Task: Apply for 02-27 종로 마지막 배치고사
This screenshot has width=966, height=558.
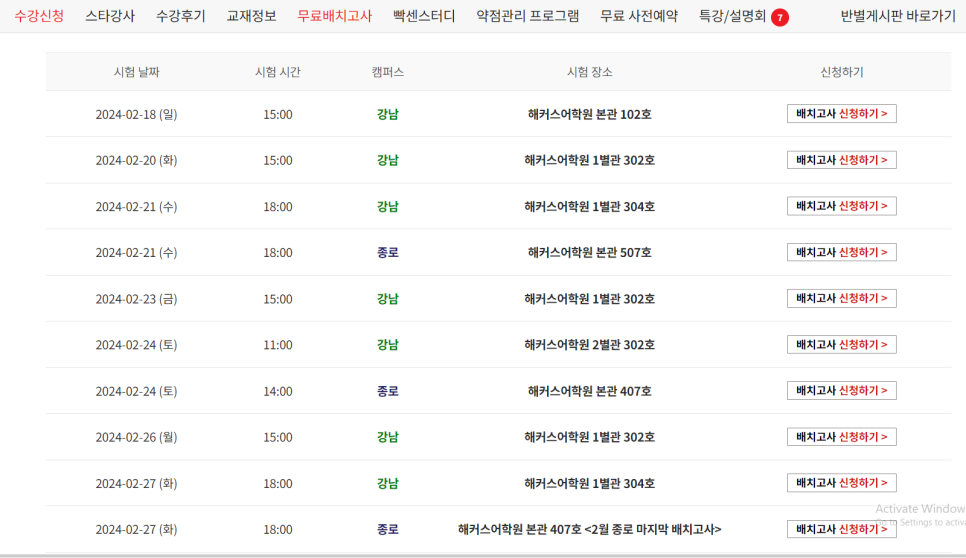Action: (842, 529)
